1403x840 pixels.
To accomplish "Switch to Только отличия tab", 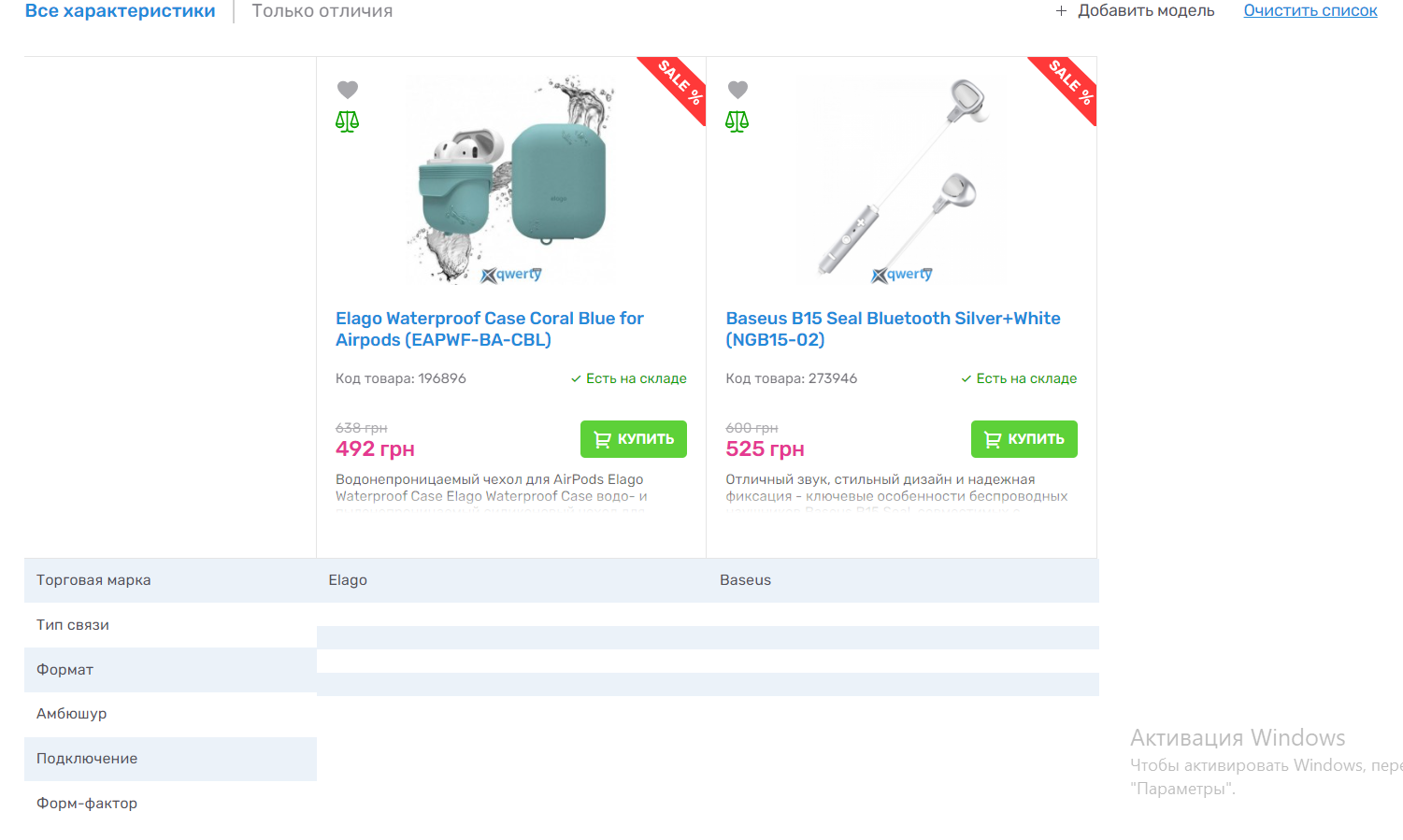I will click(322, 11).
